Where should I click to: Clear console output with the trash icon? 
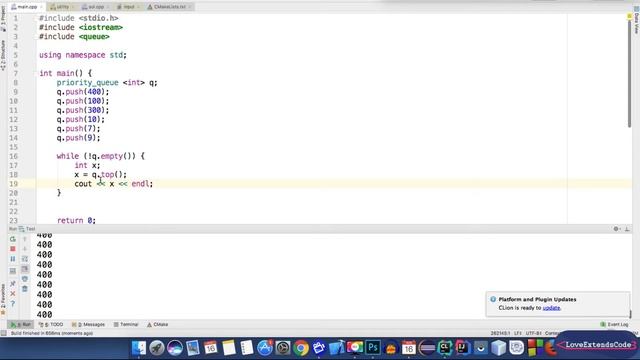25,289
